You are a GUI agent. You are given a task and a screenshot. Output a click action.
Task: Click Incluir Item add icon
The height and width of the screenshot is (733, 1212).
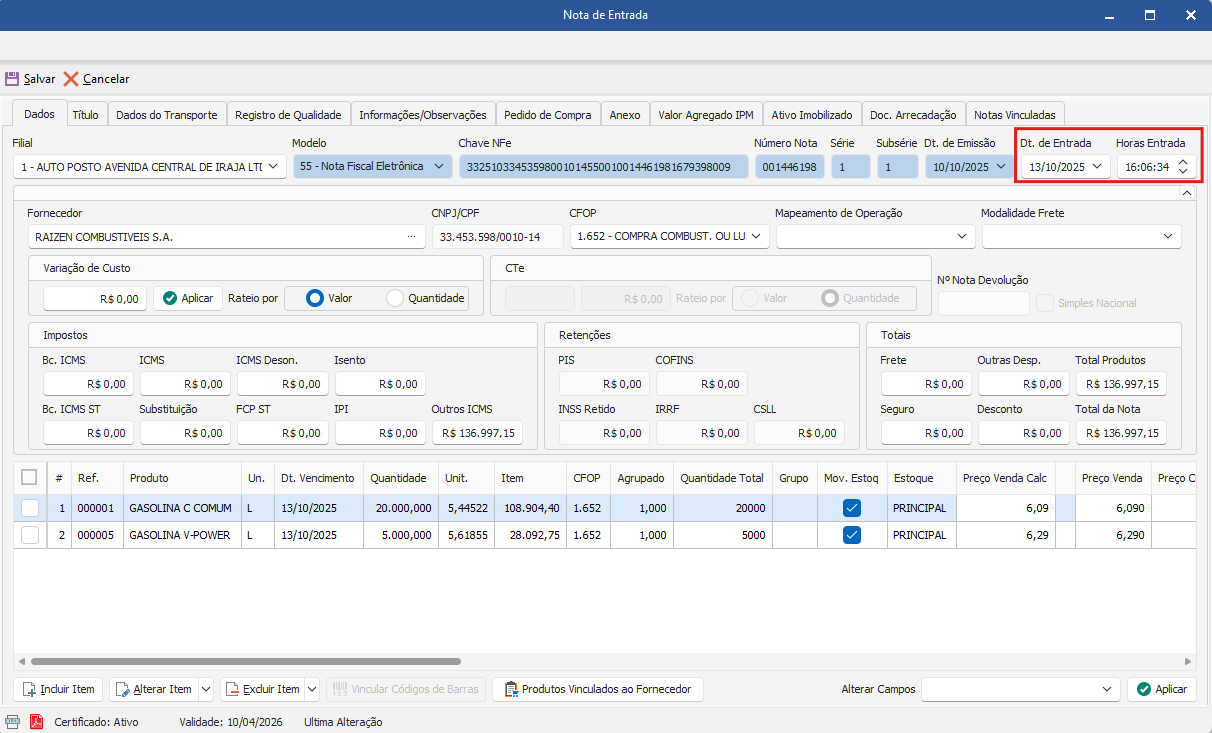(29, 689)
